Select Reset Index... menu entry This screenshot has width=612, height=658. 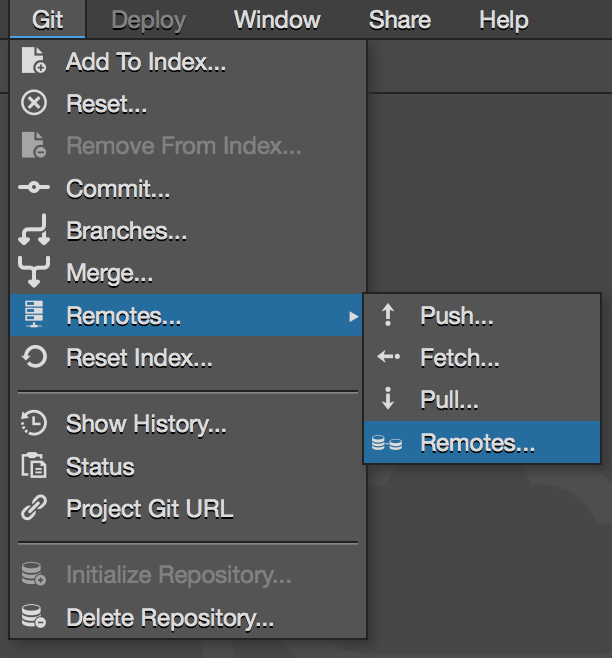[x=139, y=357]
